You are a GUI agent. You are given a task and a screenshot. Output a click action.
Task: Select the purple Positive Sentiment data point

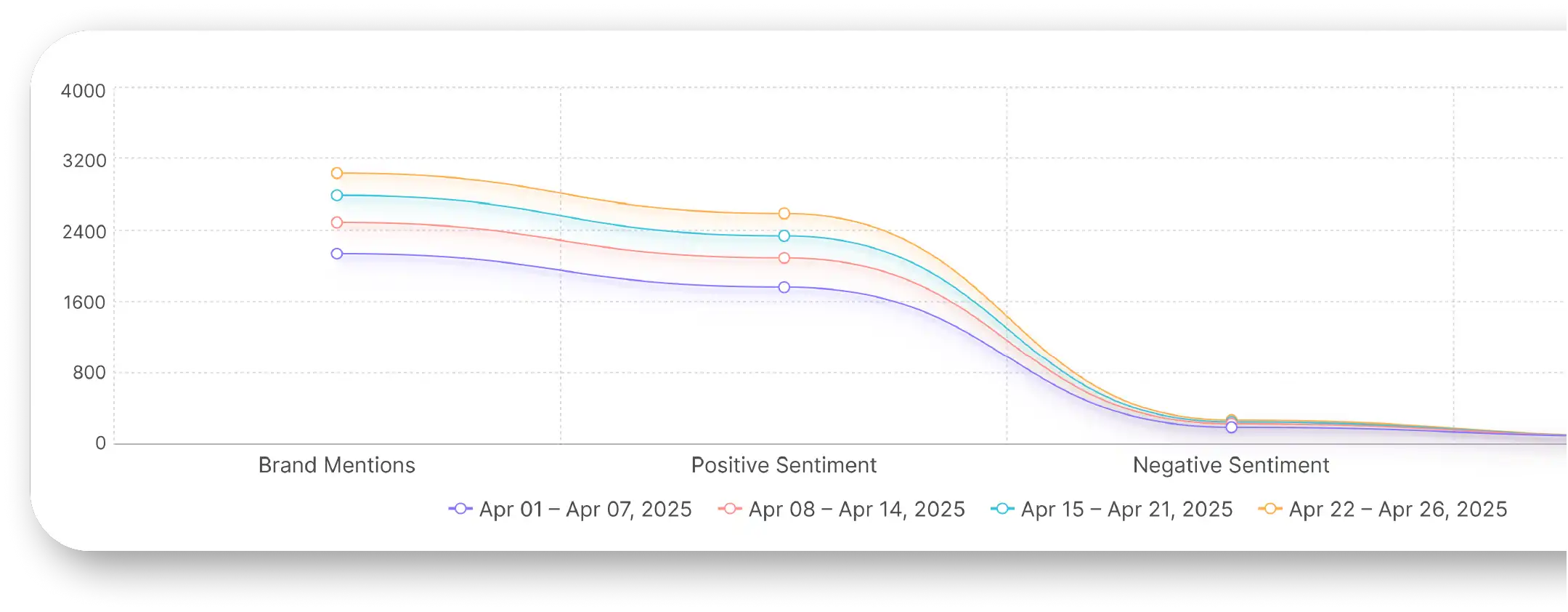tap(784, 287)
